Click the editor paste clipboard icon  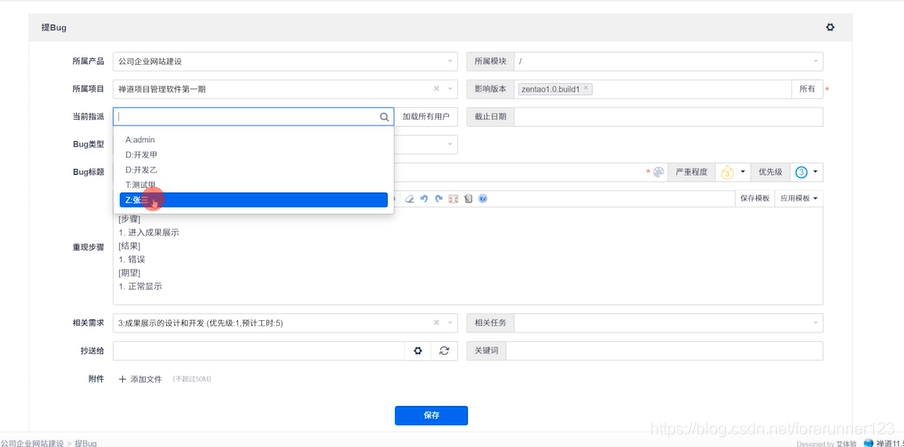click(468, 198)
